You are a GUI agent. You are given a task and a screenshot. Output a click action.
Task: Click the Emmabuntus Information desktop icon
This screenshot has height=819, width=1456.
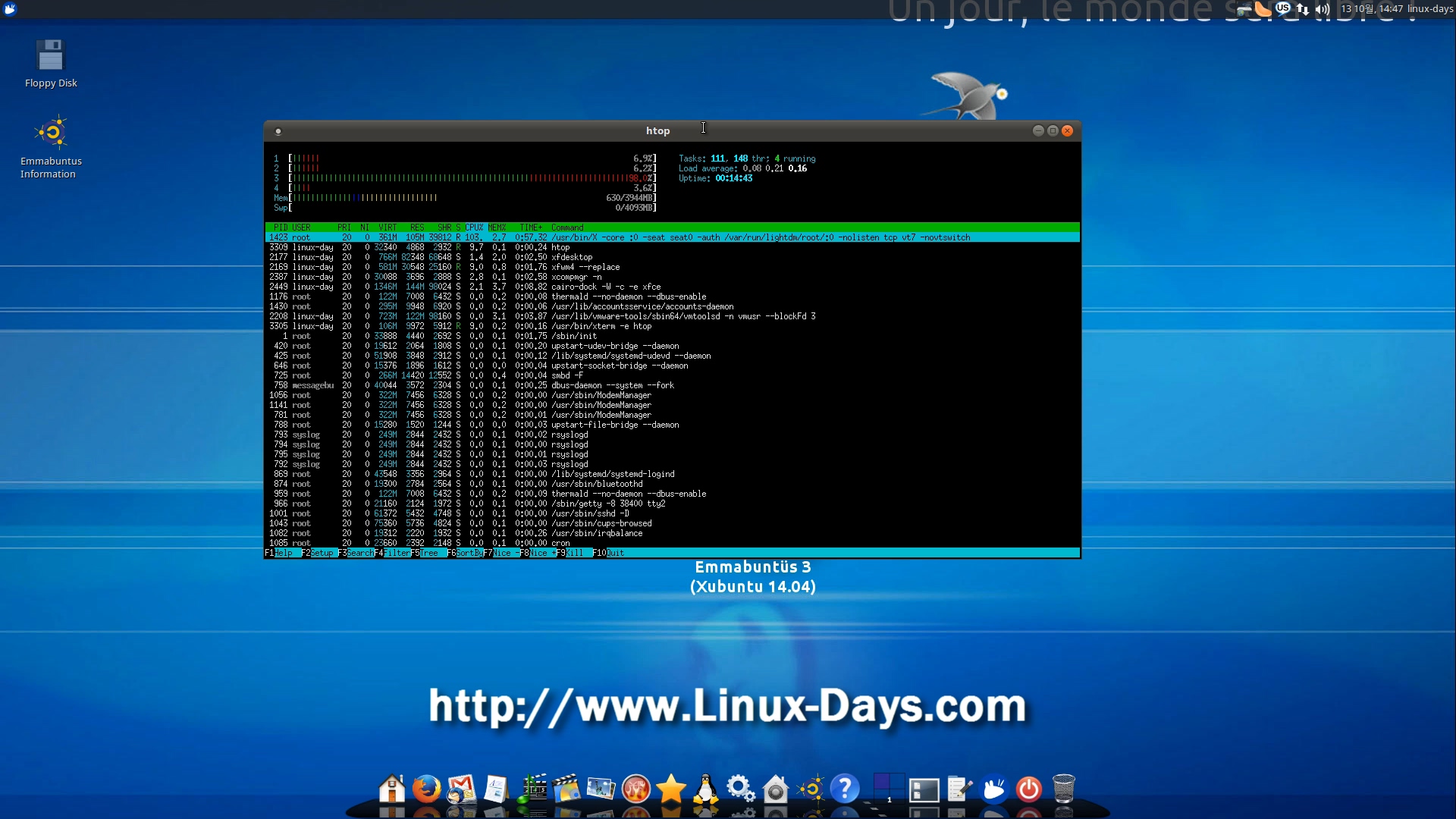(x=51, y=148)
